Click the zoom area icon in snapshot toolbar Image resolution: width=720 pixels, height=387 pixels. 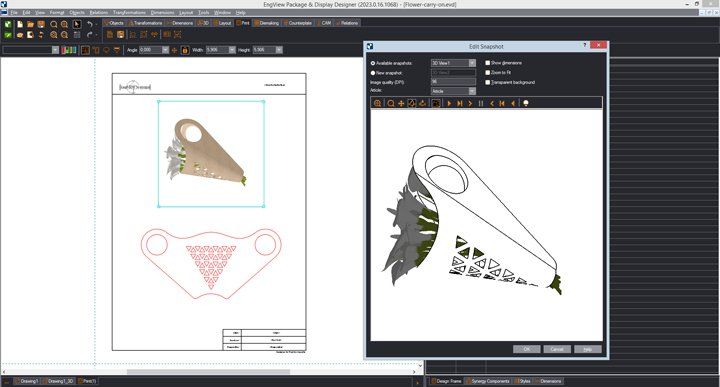pyautogui.click(x=377, y=103)
